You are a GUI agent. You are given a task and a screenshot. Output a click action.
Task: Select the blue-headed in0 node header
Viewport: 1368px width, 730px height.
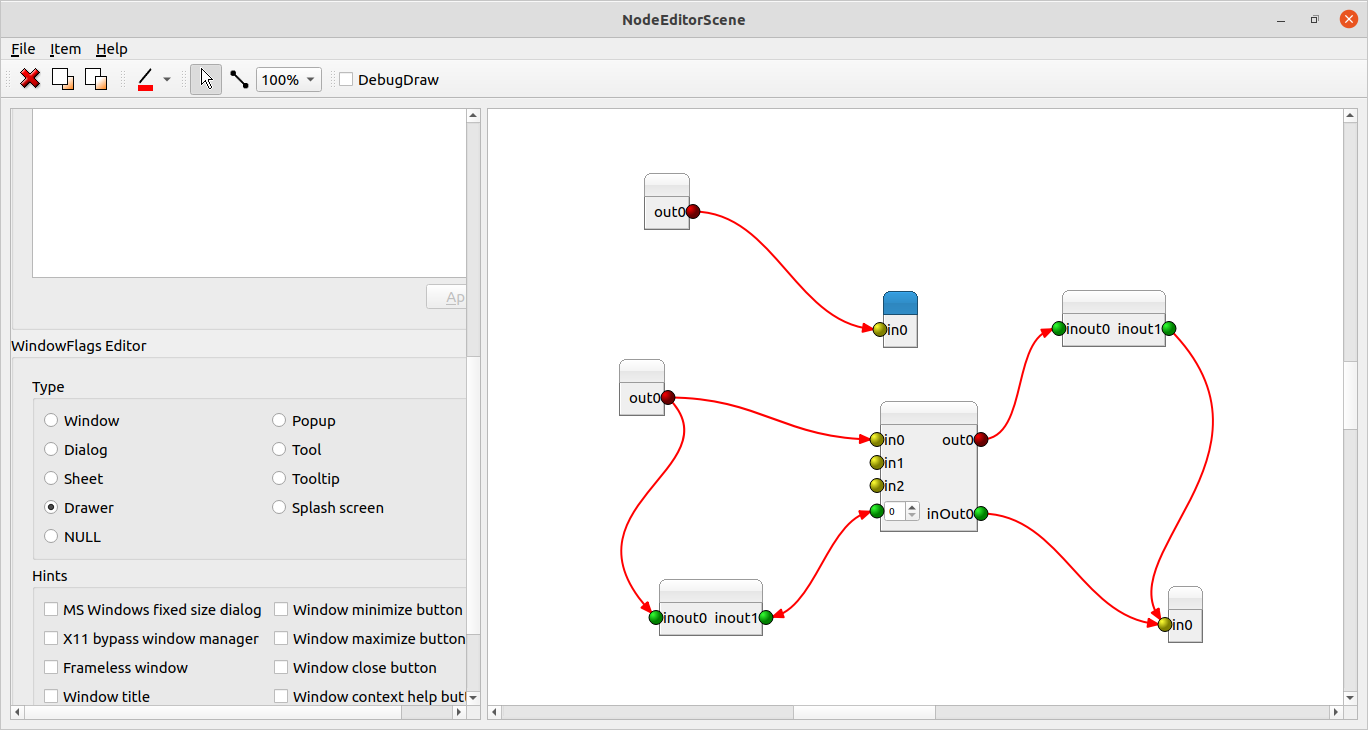click(x=900, y=303)
